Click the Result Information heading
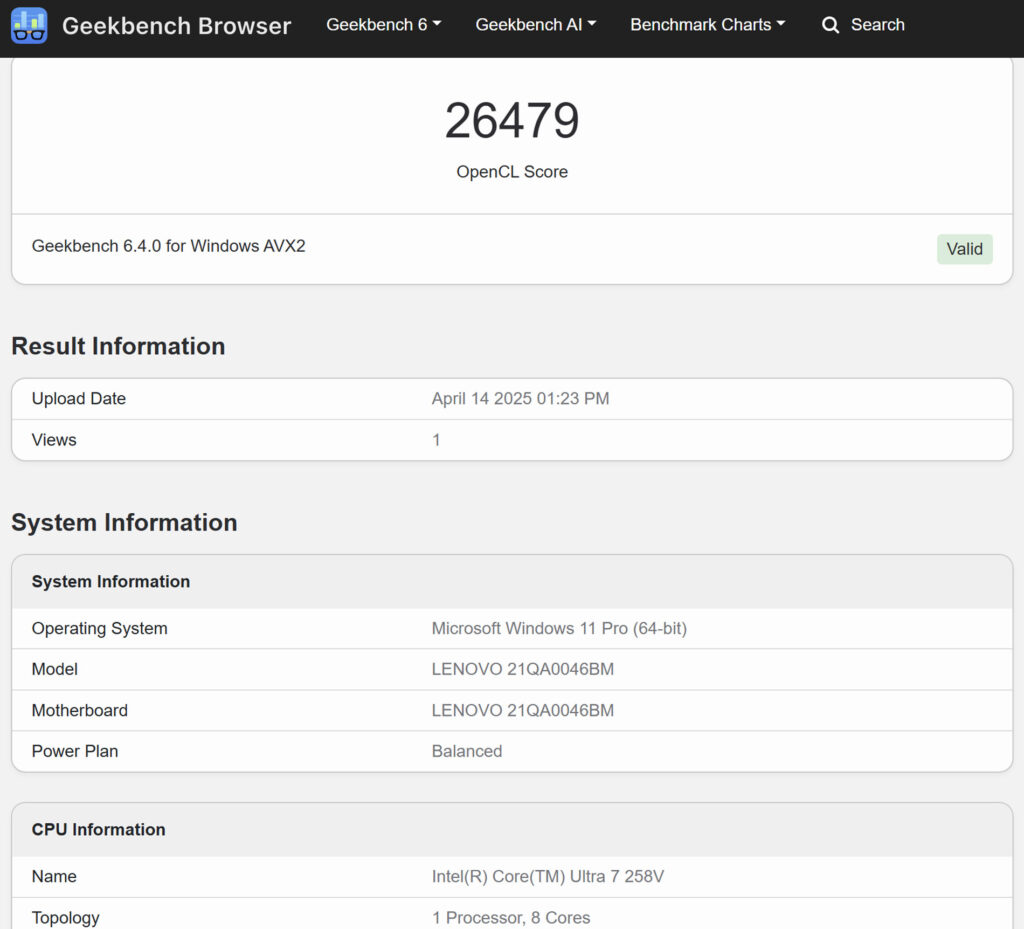 [118, 346]
